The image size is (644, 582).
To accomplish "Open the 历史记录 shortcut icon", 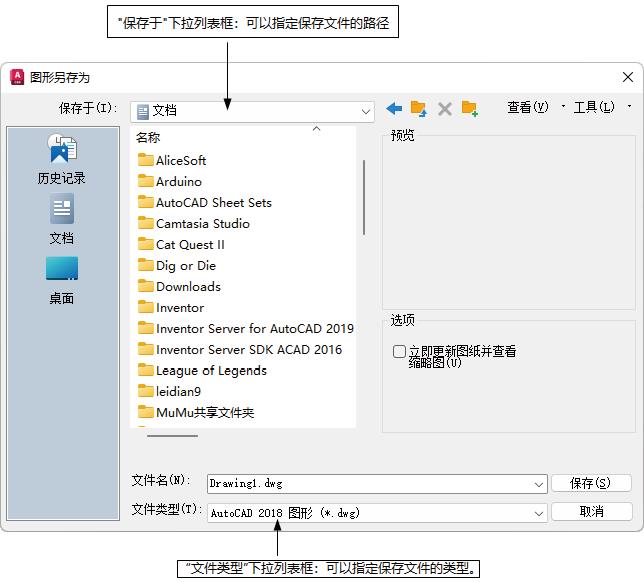I will click(x=62, y=148).
